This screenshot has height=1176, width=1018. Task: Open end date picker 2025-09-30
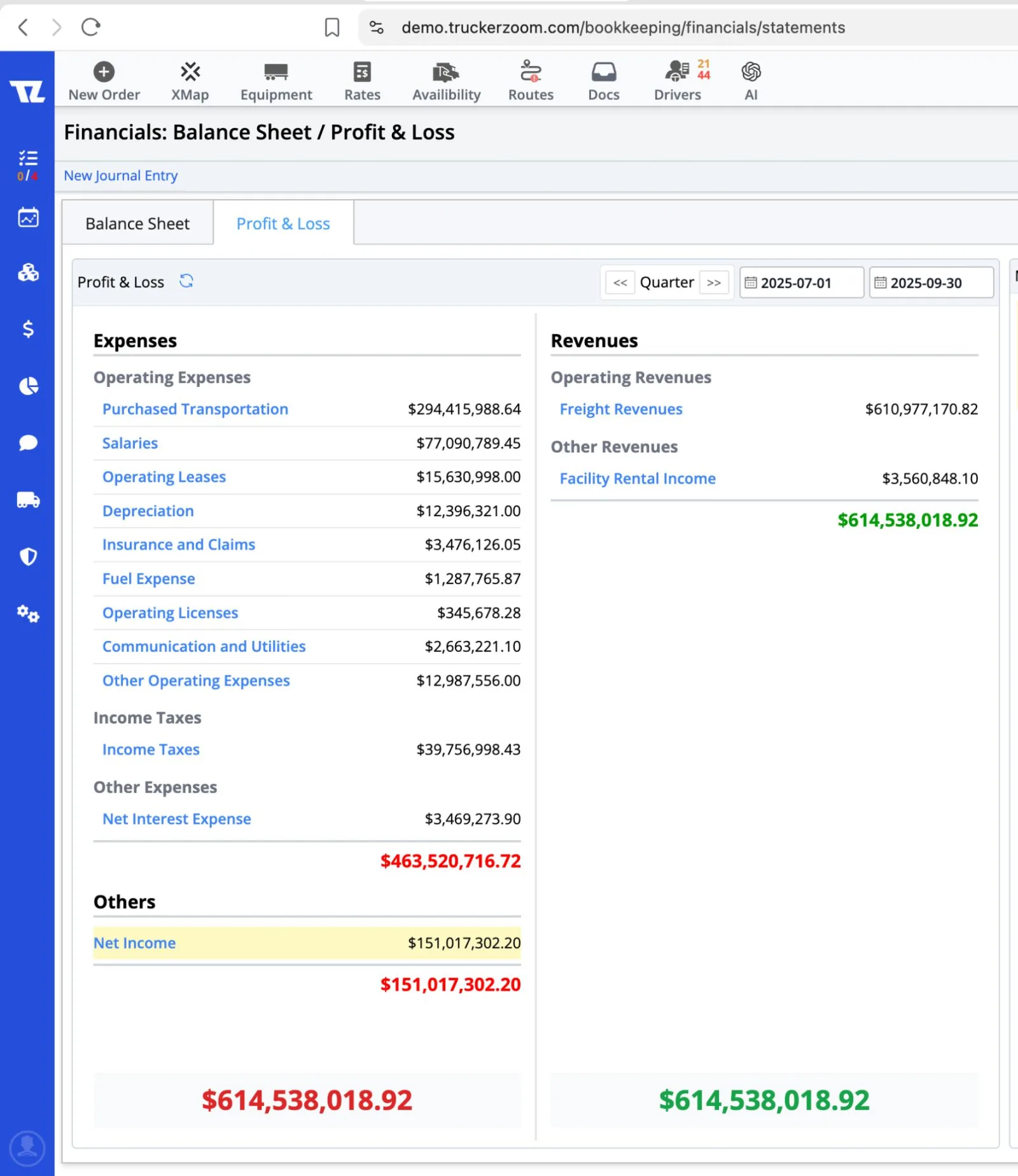(931, 283)
